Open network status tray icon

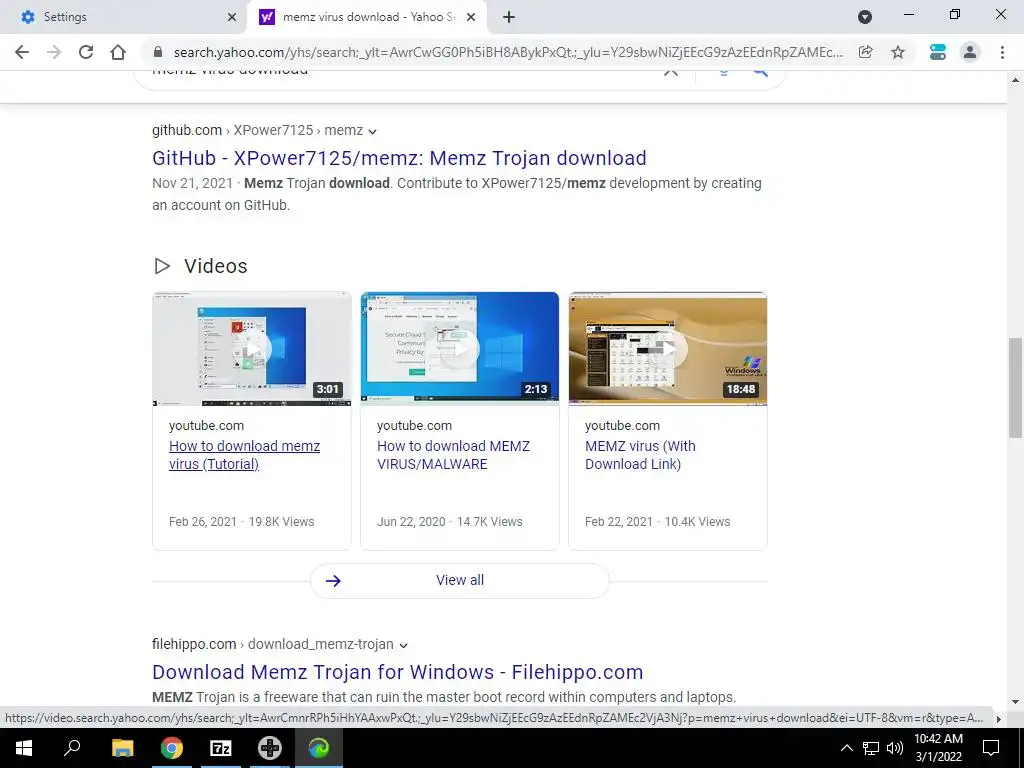pos(871,748)
